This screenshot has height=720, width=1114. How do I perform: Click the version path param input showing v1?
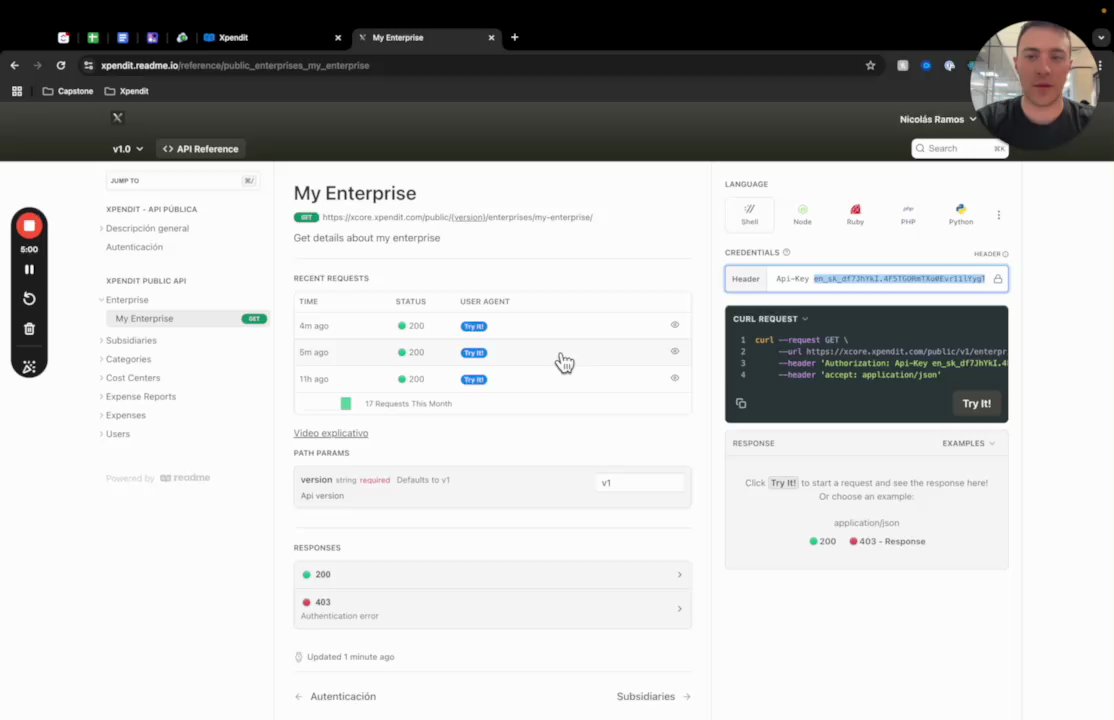pos(639,483)
